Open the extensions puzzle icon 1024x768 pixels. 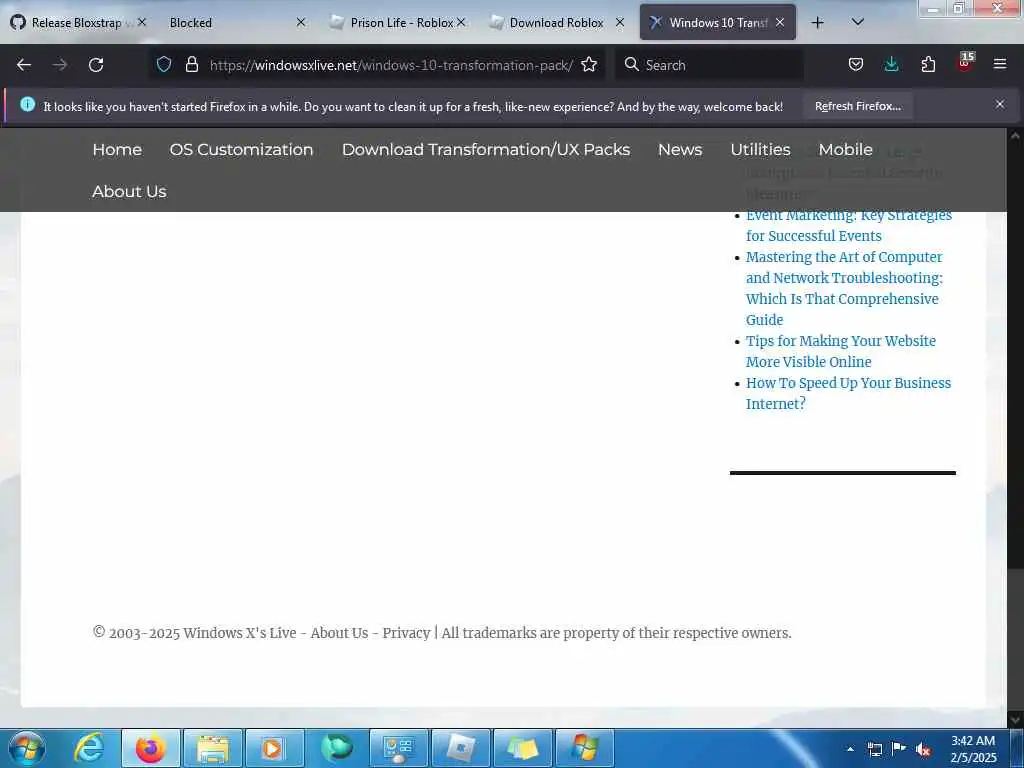pyautogui.click(x=928, y=64)
